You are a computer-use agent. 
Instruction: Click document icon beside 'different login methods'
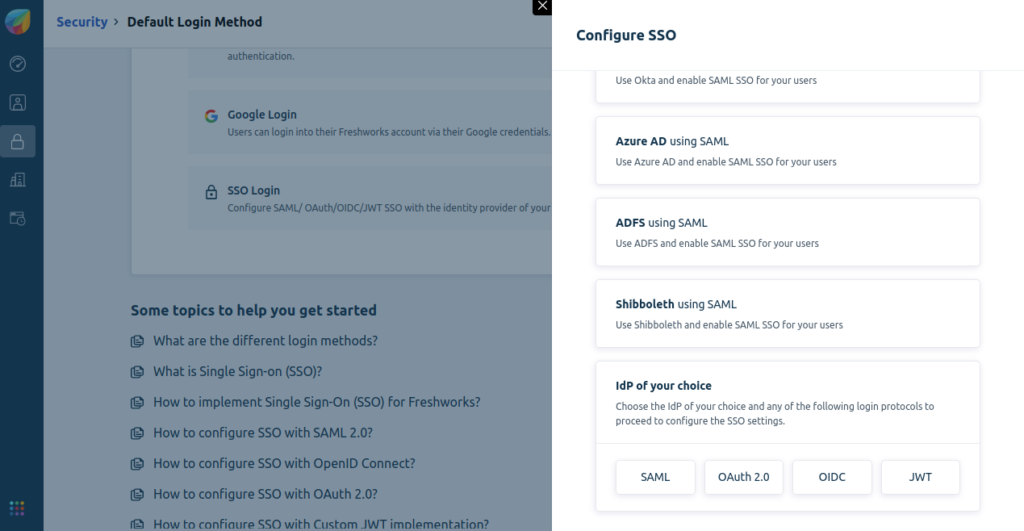[137, 341]
